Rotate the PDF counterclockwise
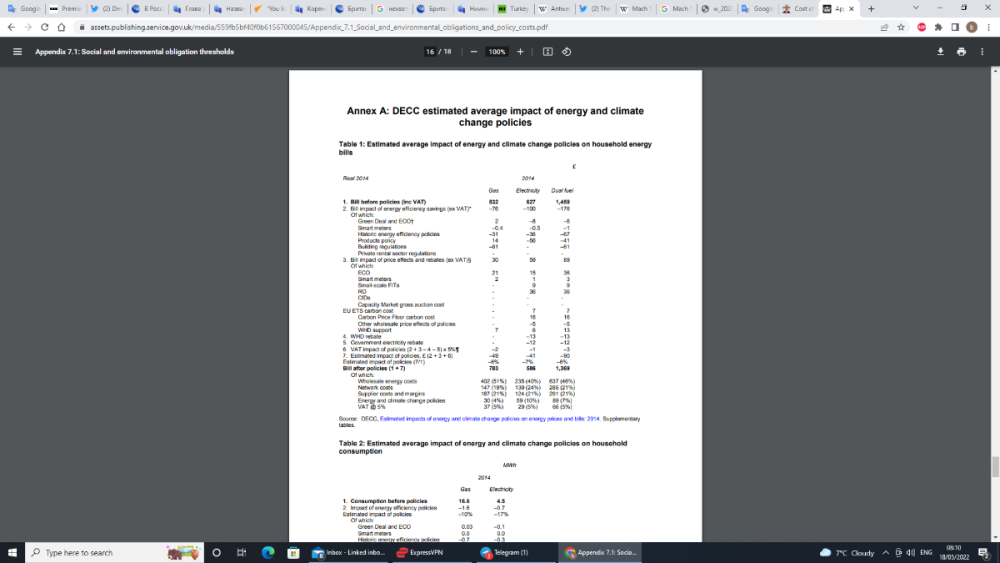The height and width of the screenshot is (563, 1000). (x=566, y=51)
